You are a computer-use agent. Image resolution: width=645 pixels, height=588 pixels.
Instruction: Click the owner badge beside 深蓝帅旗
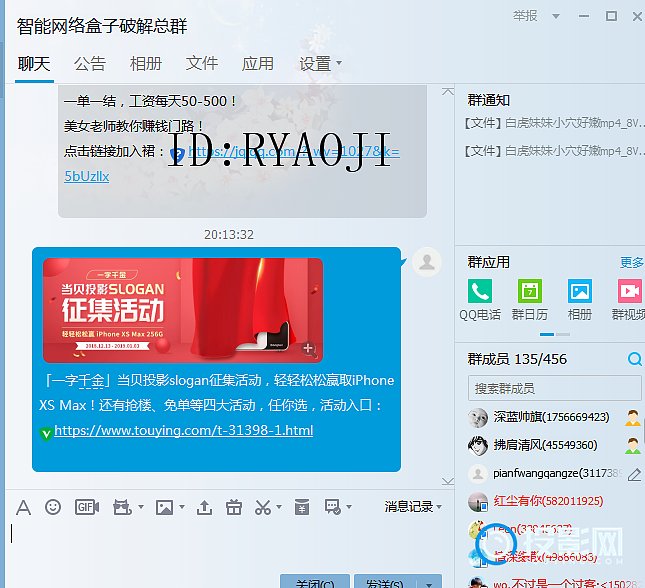click(x=633, y=418)
